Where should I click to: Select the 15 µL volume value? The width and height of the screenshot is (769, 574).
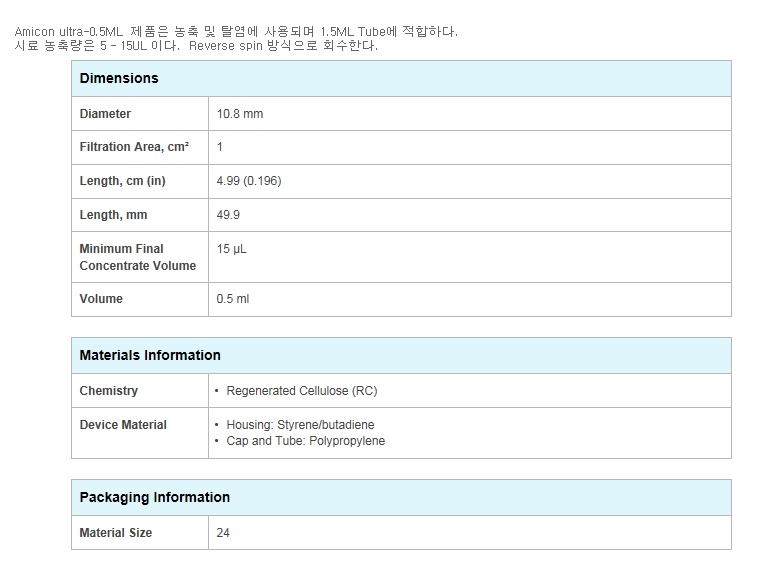click(231, 249)
